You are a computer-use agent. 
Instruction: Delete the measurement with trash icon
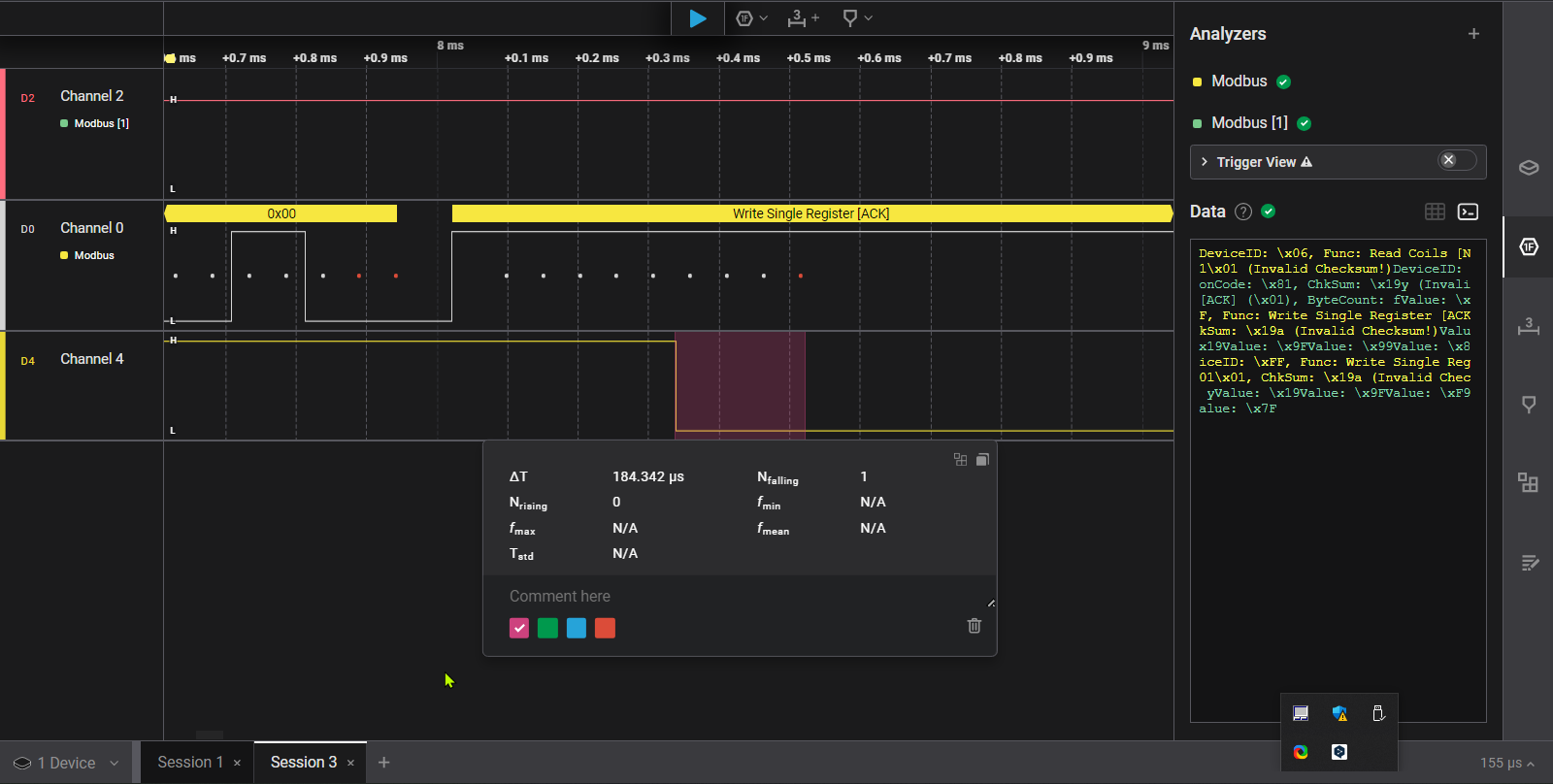click(975, 626)
